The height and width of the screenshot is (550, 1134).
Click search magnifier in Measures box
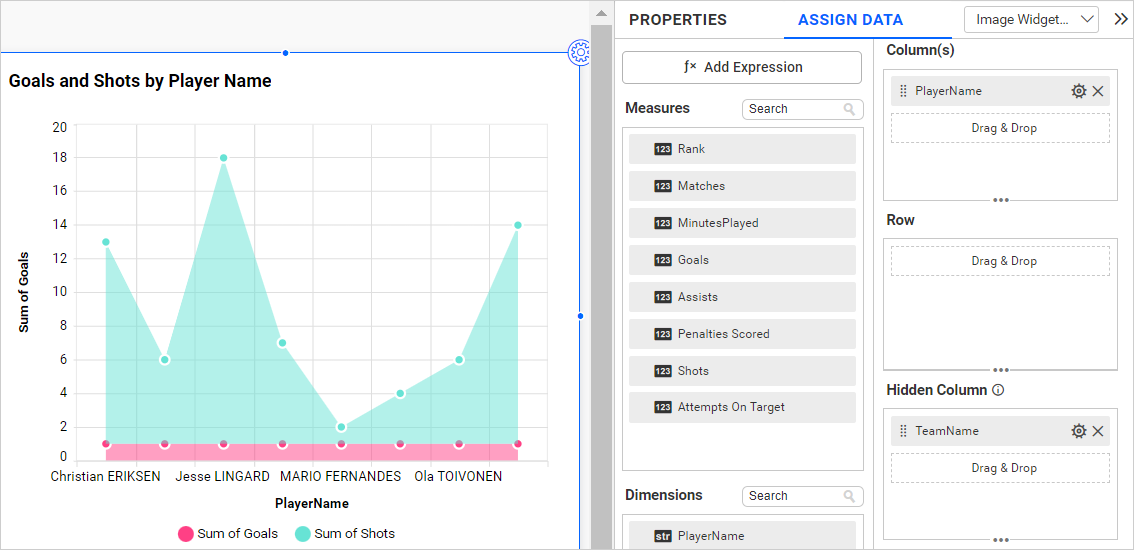point(849,109)
